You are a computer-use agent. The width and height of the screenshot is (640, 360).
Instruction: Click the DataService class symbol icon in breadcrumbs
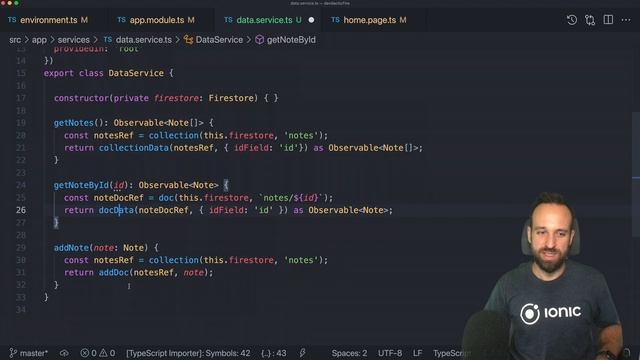coord(188,40)
